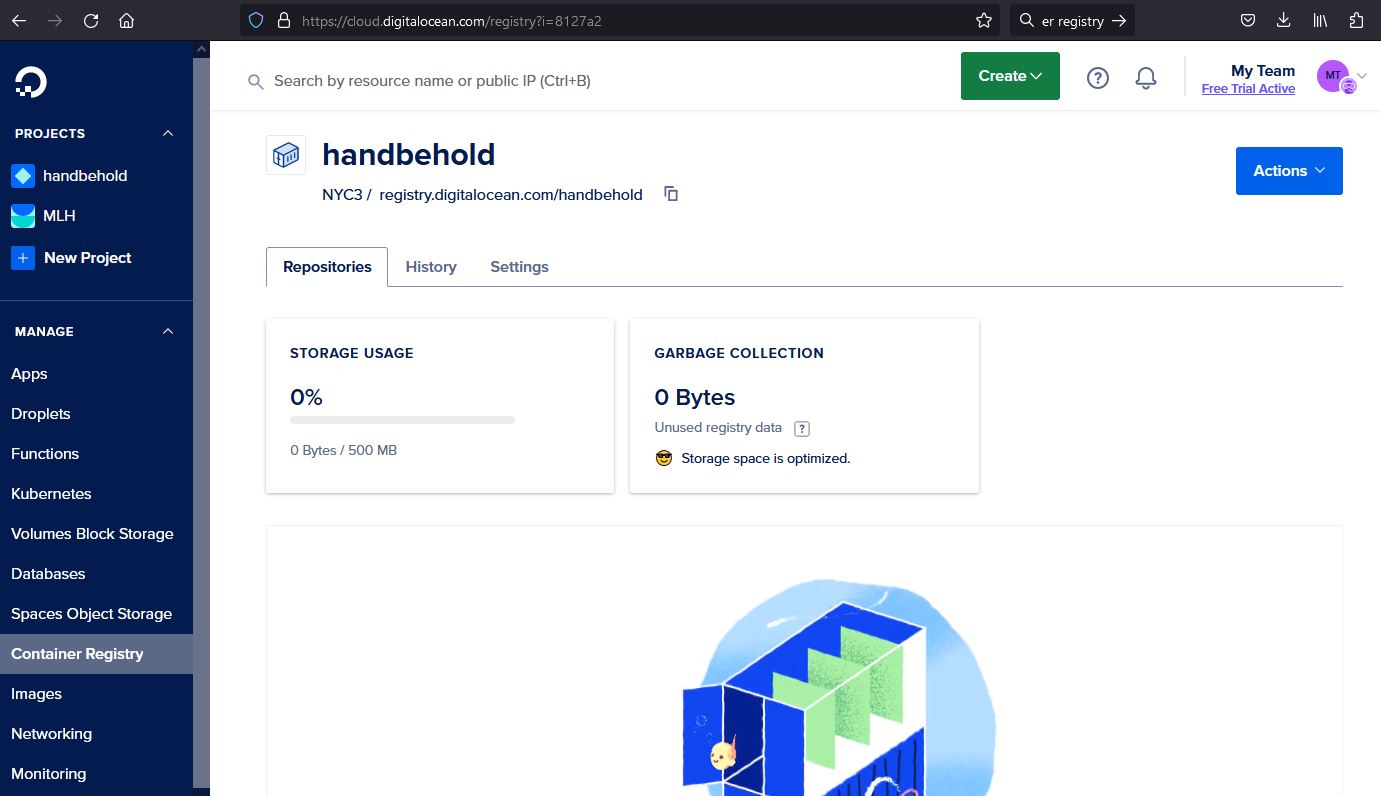Expand the account menu chevron
Image resolution: width=1381 pixels, height=796 pixels.
[1362, 76]
